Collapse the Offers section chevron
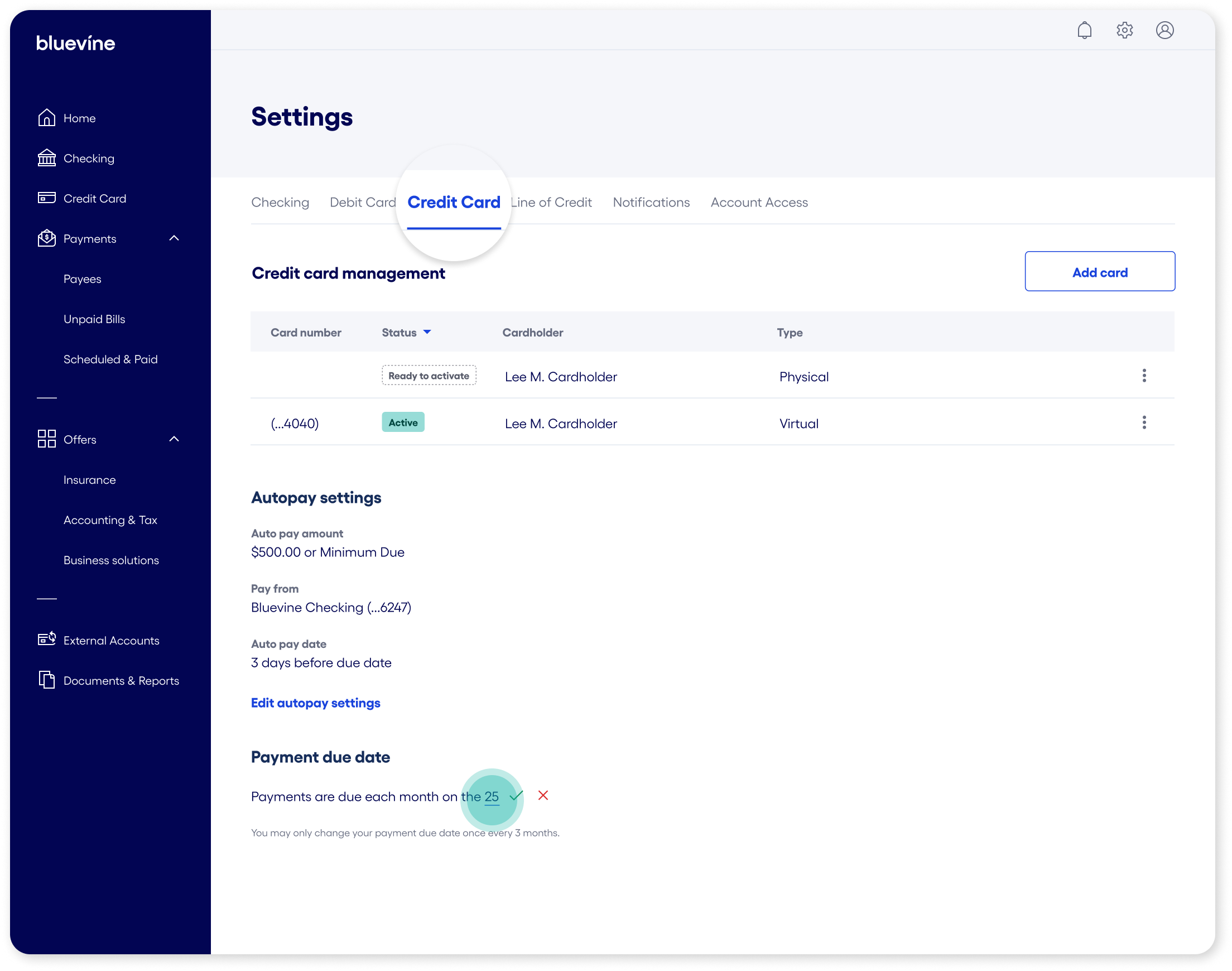 [x=175, y=439]
